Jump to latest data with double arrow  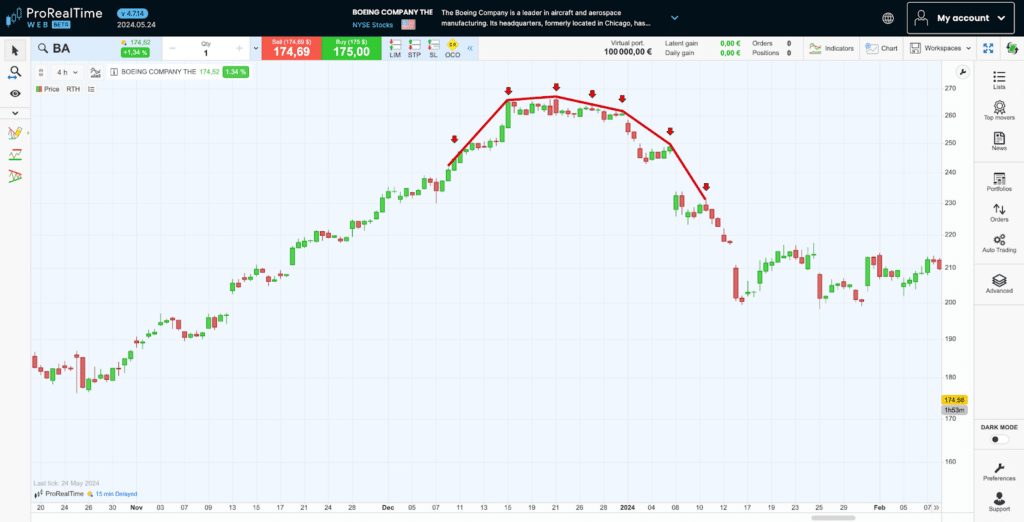point(936,507)
